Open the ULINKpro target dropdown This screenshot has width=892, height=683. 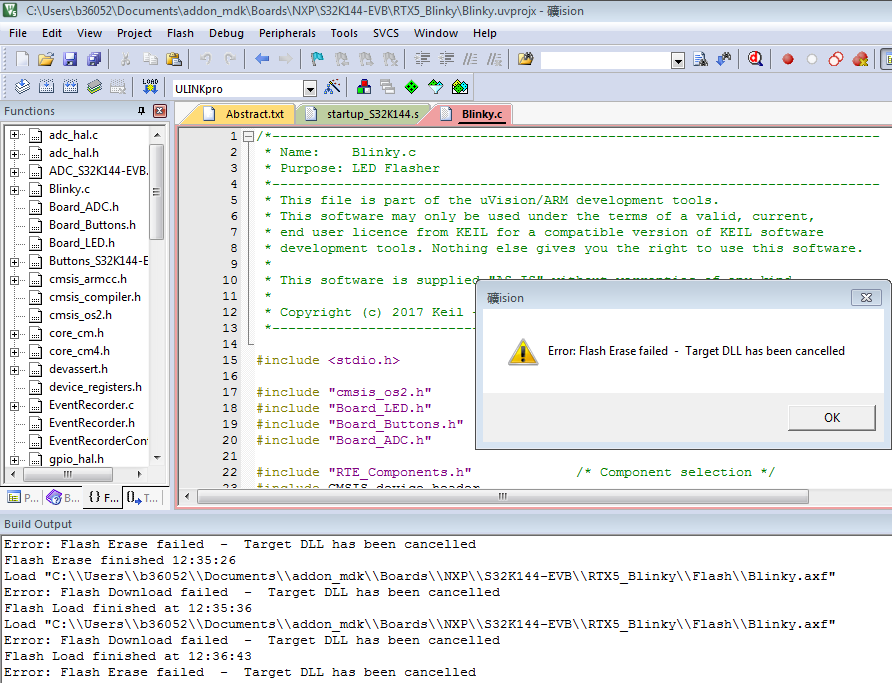tap(309, 89)
